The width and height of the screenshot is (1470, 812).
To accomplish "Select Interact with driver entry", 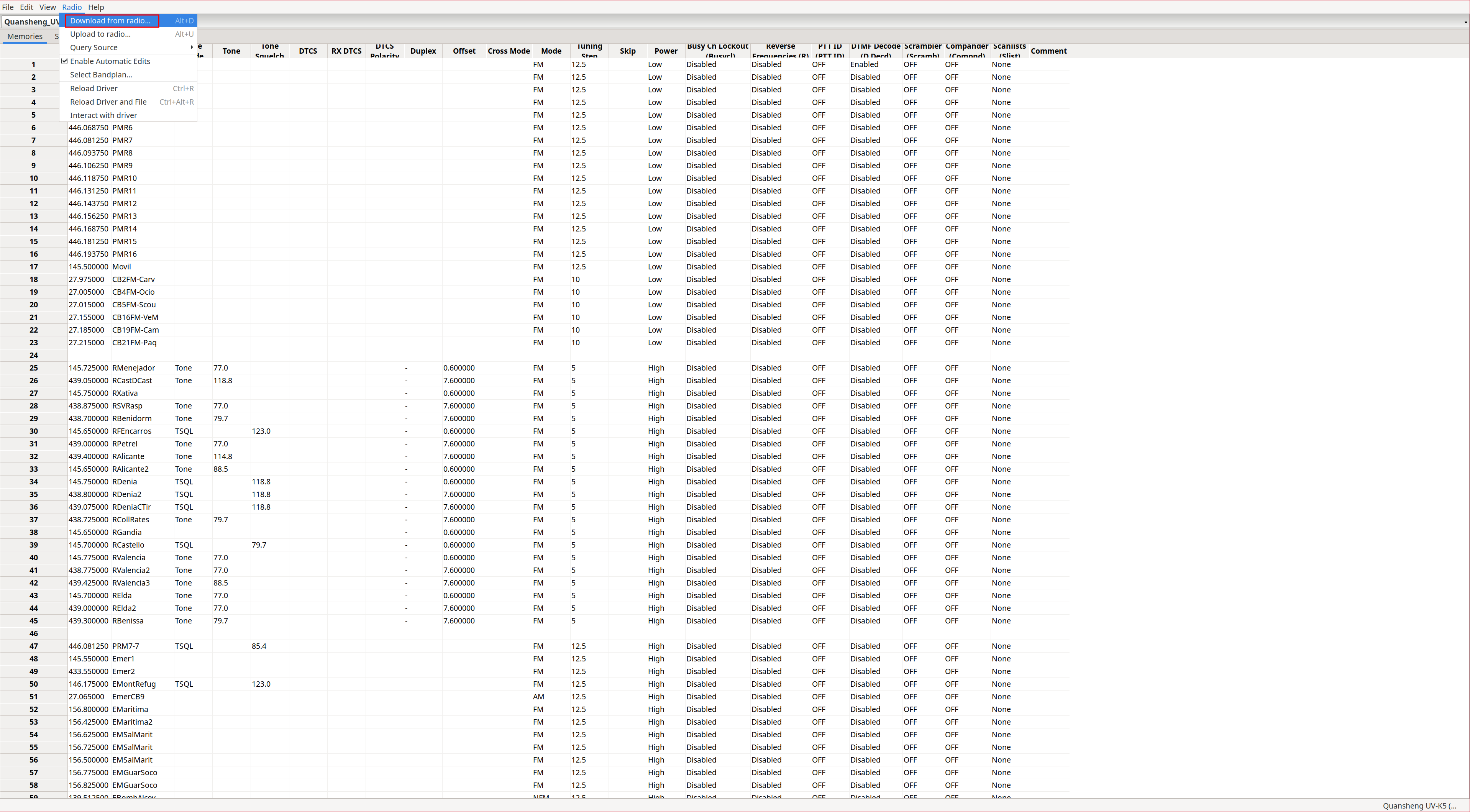I will 103,115.
